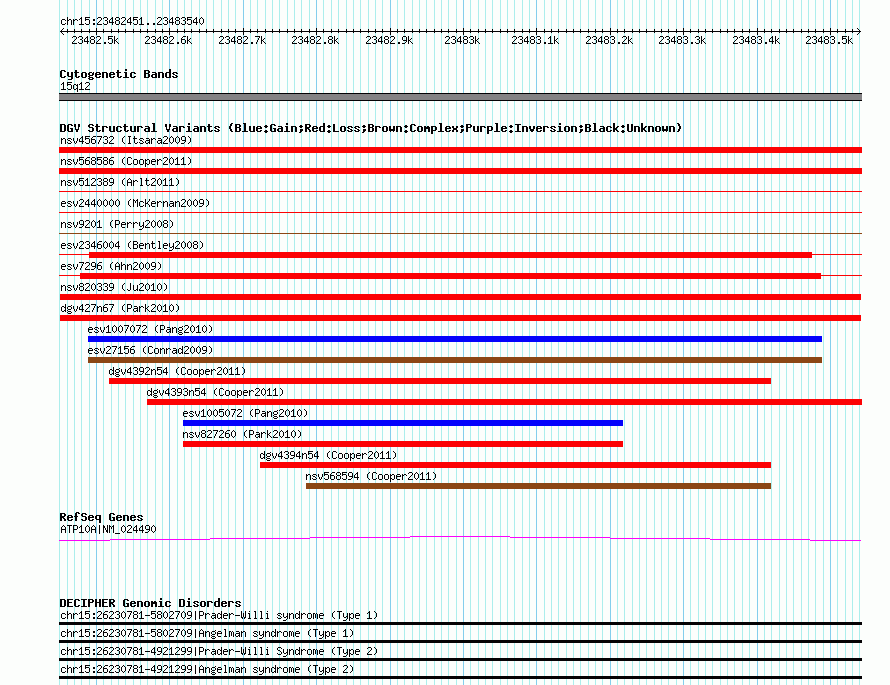Click the red bar under dgv427n67
The height and width of the screenshot is (685, 890).
coord(460,318)
